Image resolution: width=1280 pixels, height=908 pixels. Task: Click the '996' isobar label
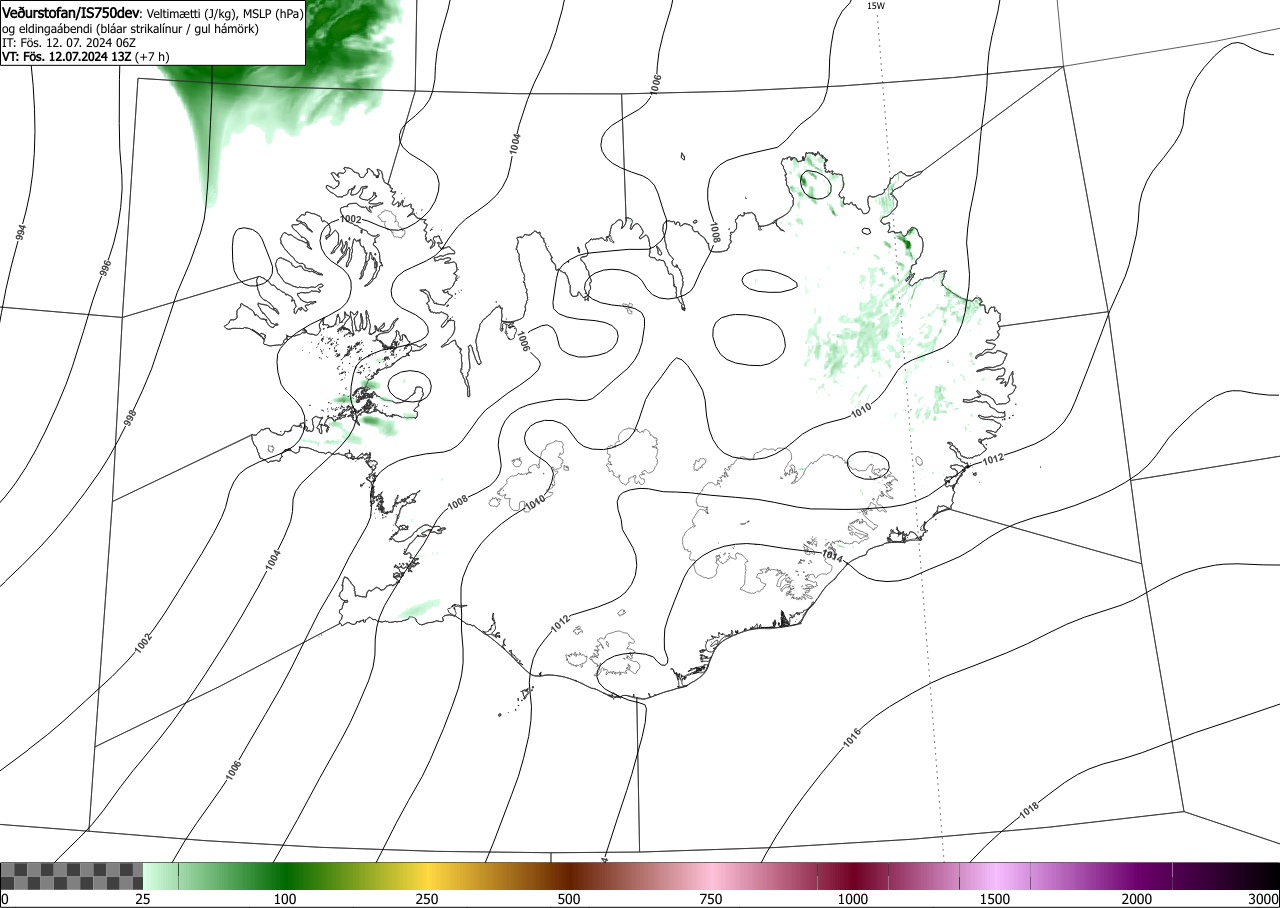tap(104, 269)
